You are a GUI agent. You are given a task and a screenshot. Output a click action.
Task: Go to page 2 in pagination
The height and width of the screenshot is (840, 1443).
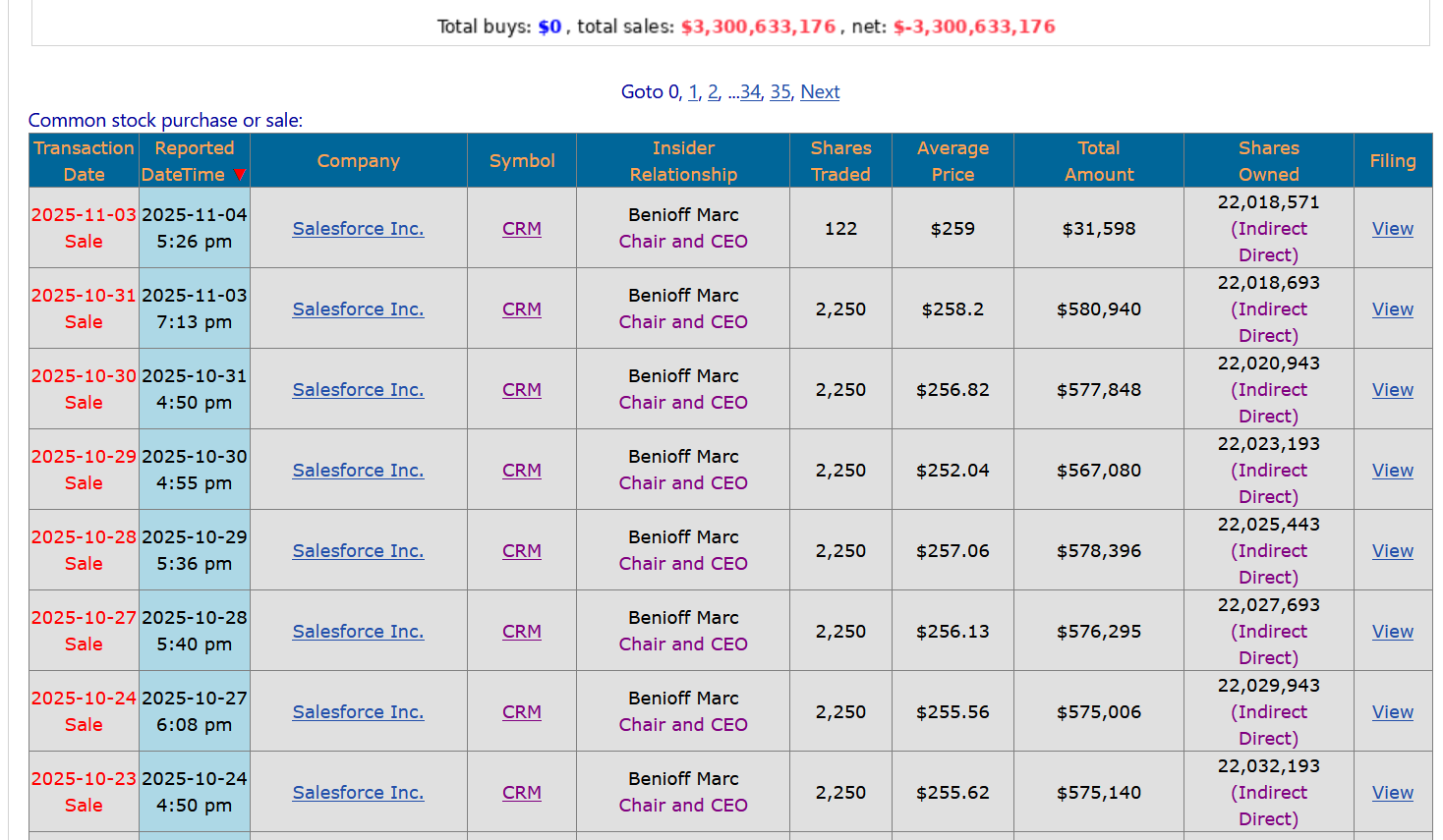pos(713,91)
